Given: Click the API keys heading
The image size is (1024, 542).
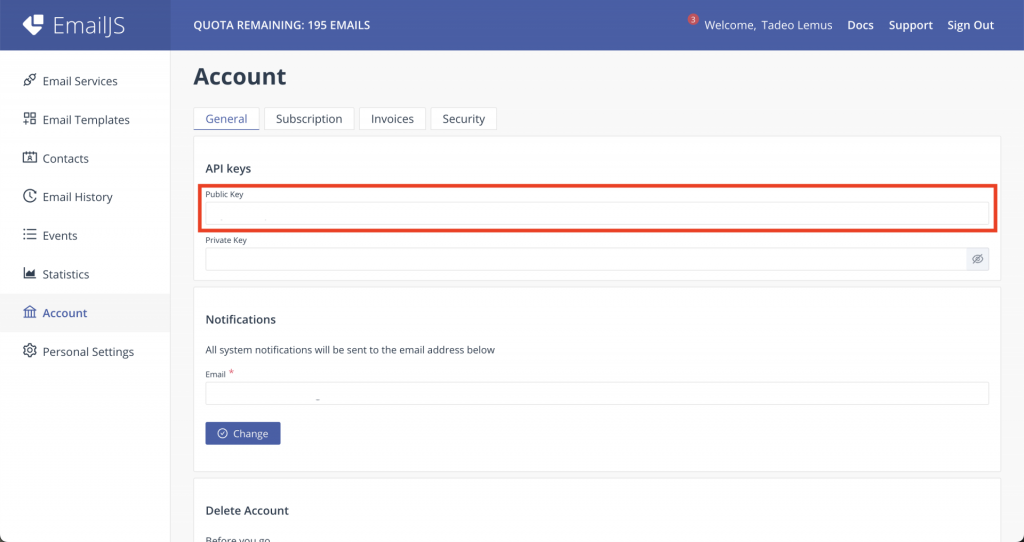Looking at the screenshot, I should (228, 168).
